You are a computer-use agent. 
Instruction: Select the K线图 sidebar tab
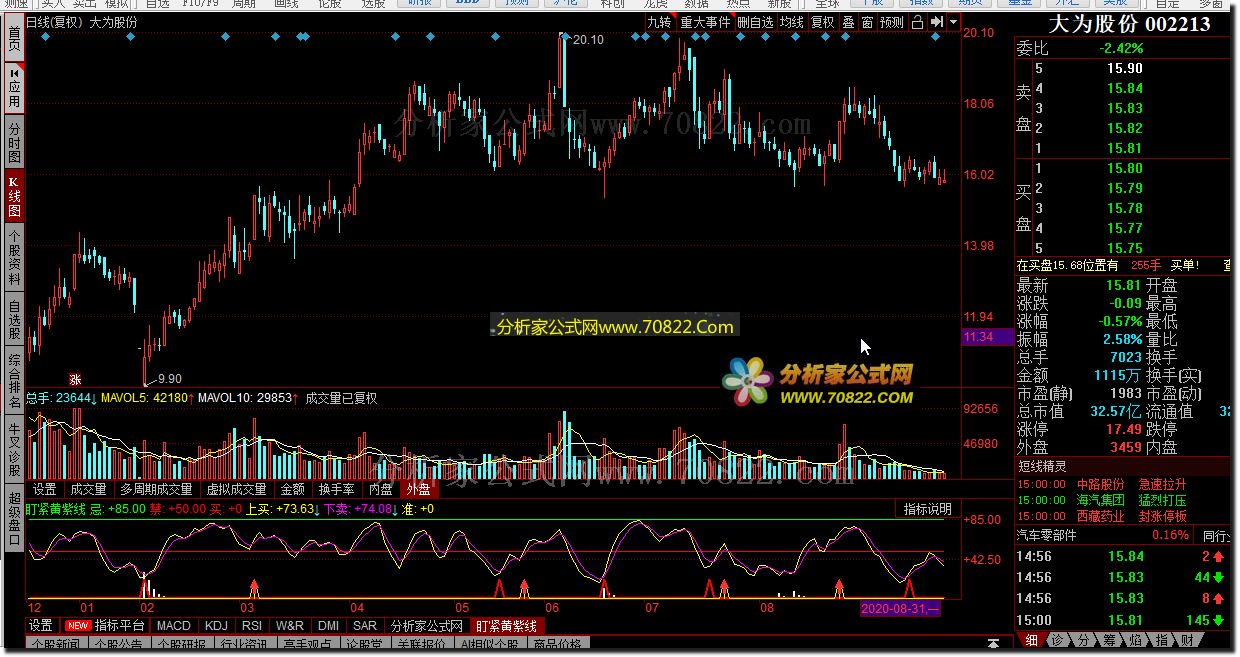[x=14, y=197]
